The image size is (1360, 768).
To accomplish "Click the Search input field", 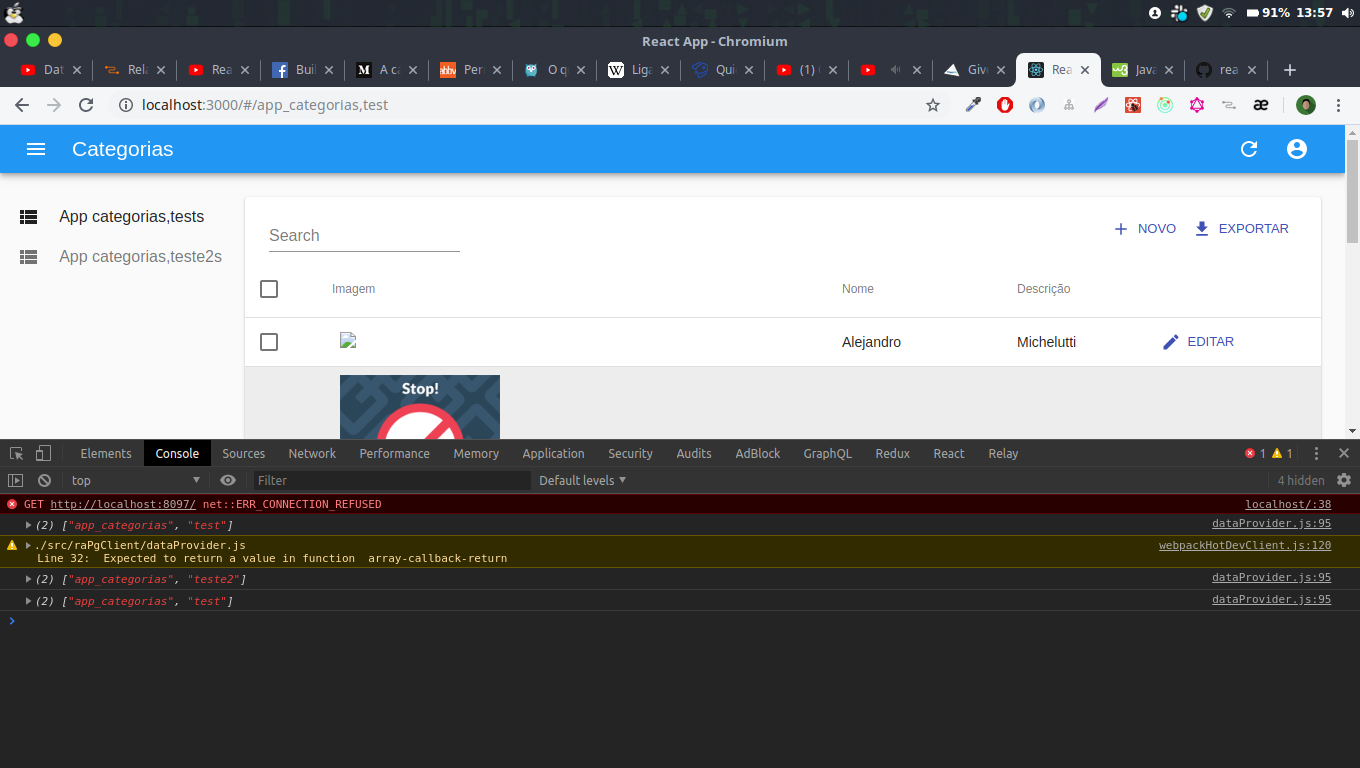I will [364, 236].
